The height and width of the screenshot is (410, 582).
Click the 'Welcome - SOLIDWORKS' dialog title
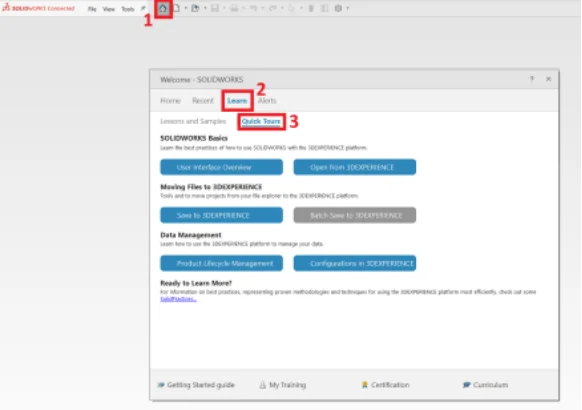click(202, 79)
